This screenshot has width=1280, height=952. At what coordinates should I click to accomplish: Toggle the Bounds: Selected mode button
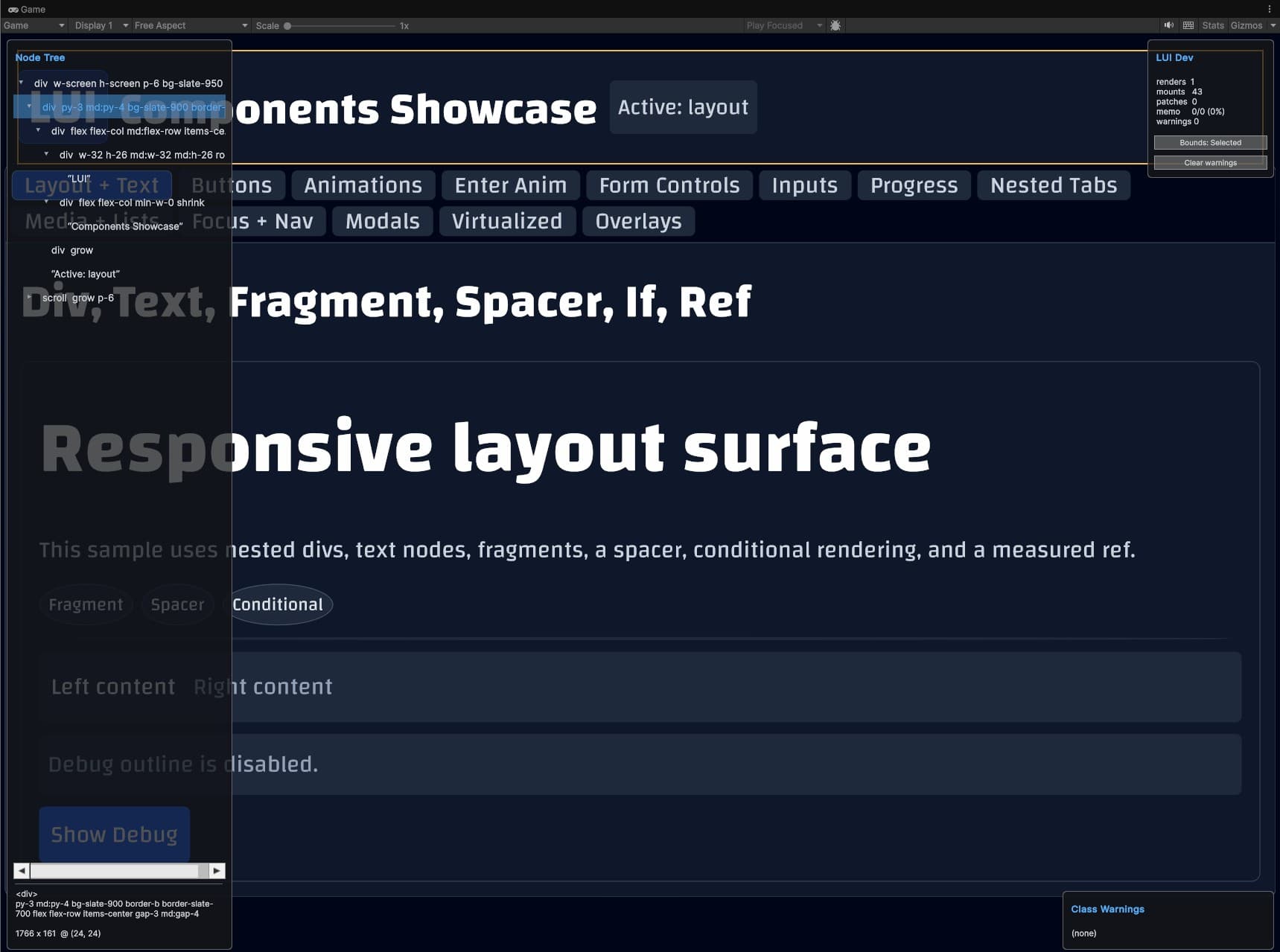pyautogui.click(x=1210, y=142)
